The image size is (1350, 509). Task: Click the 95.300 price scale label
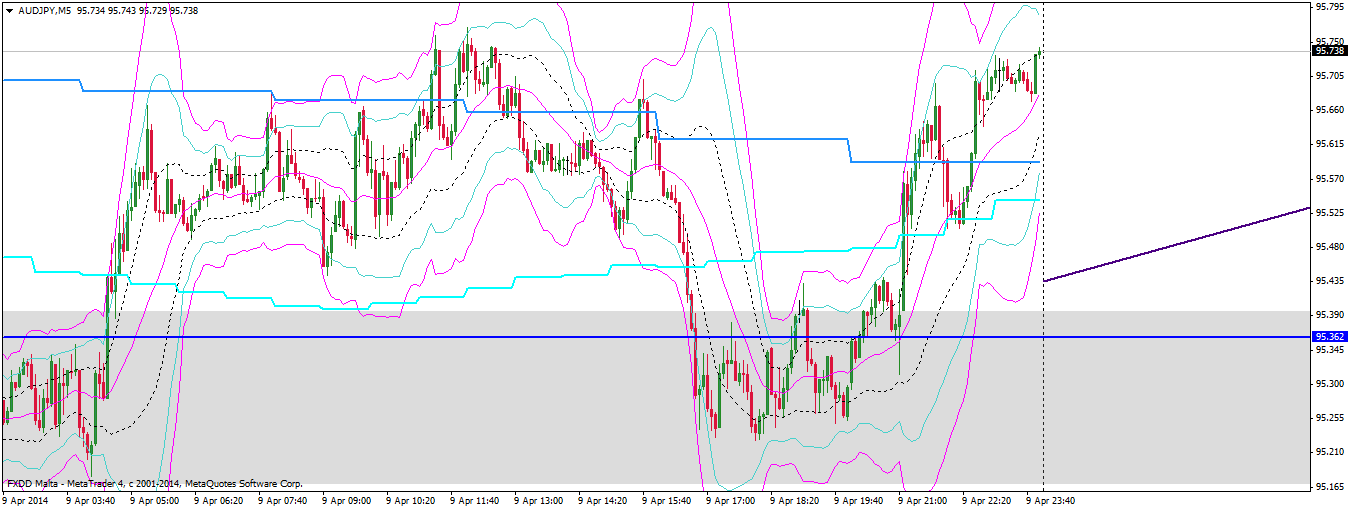coord(1329,384)
